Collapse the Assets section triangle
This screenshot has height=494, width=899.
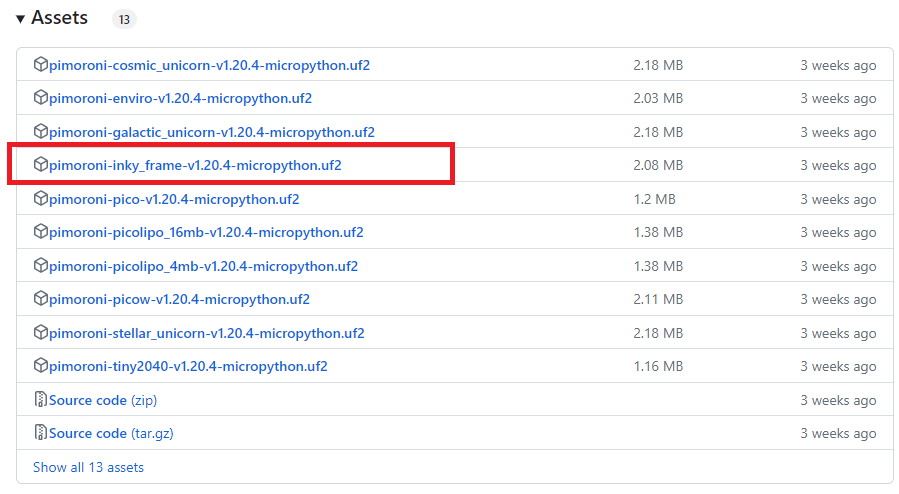point(21,19)
